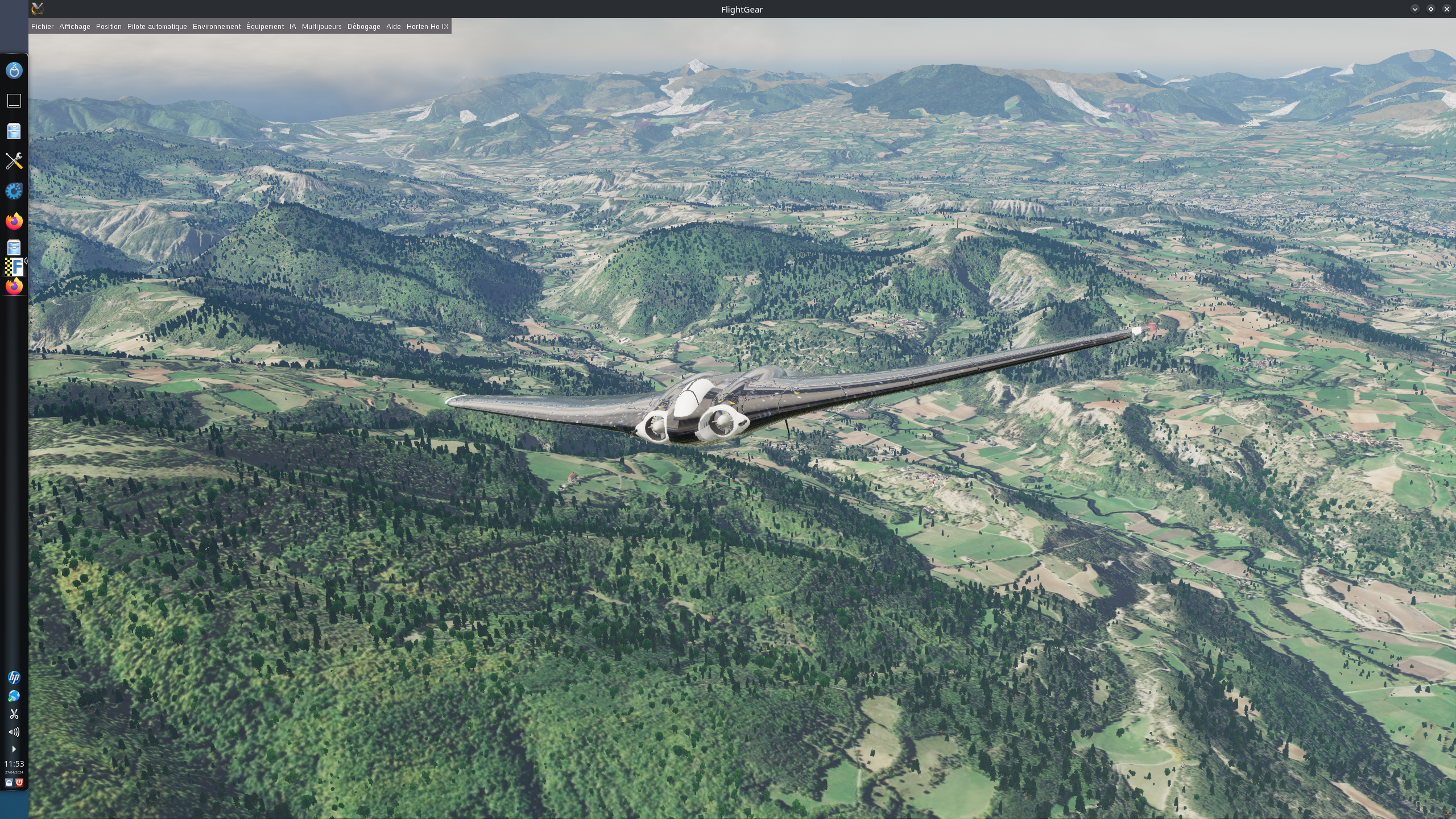Click the clipboard scissors tray icon
The image size is (1456, 819).
coord(14,714)
